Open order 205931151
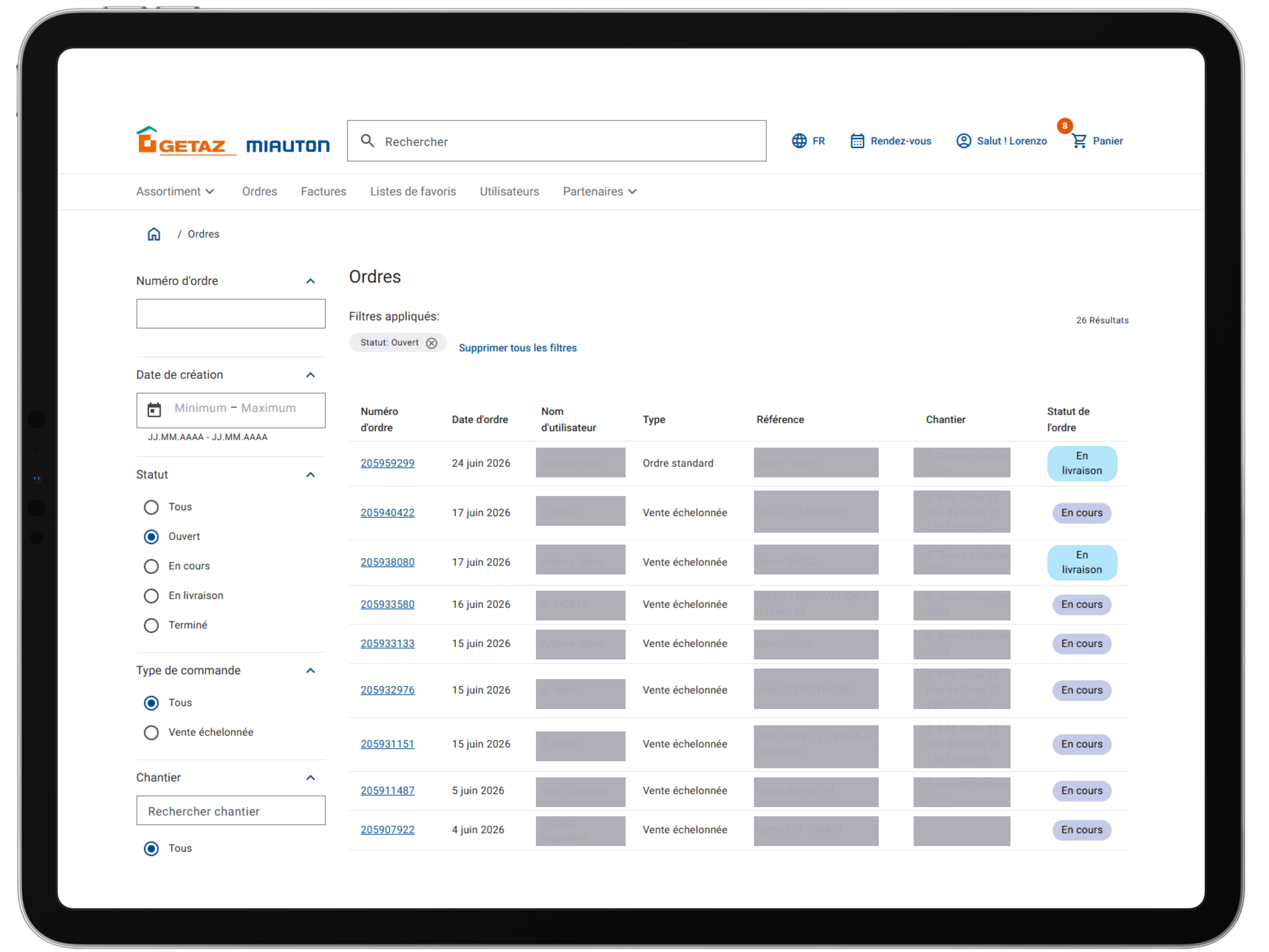 (387, 744)
